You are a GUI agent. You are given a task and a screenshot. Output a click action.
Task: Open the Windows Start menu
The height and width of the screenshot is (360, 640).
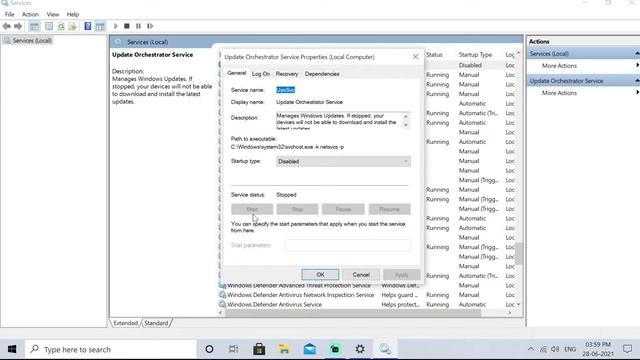coord(12,349)
